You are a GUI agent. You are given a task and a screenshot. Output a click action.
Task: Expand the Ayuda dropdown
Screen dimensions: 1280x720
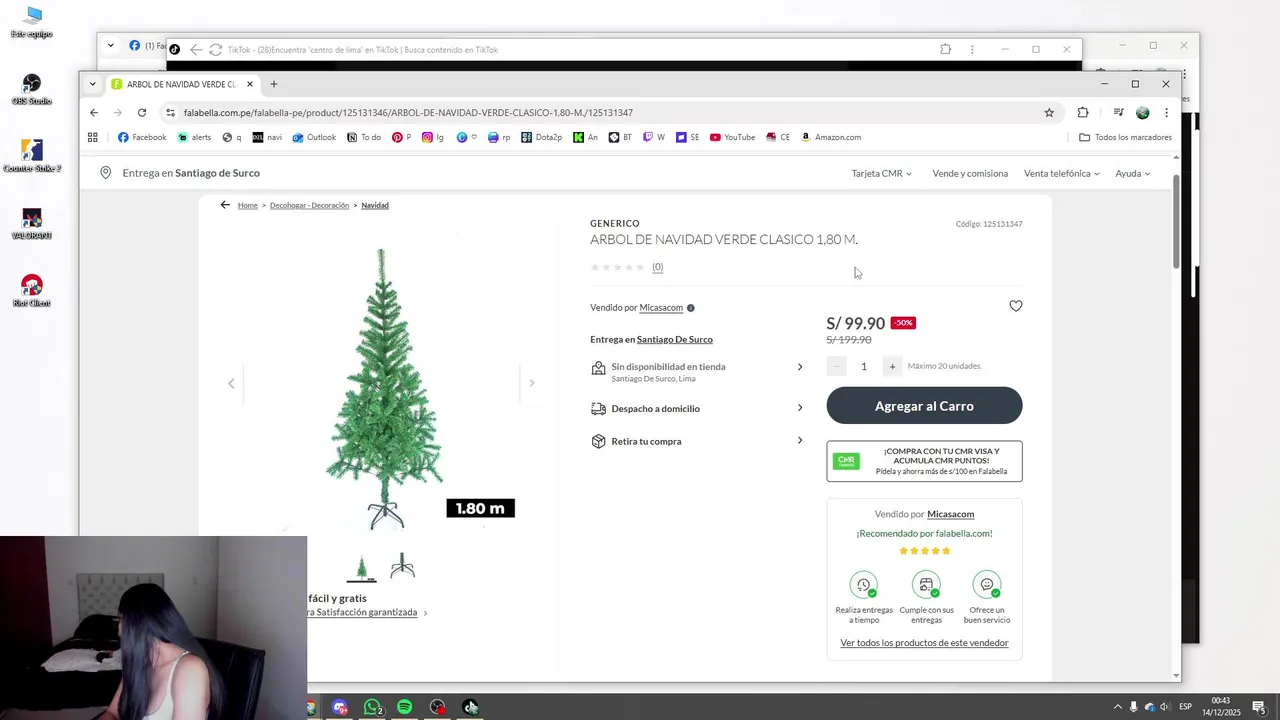(1132, 173)
